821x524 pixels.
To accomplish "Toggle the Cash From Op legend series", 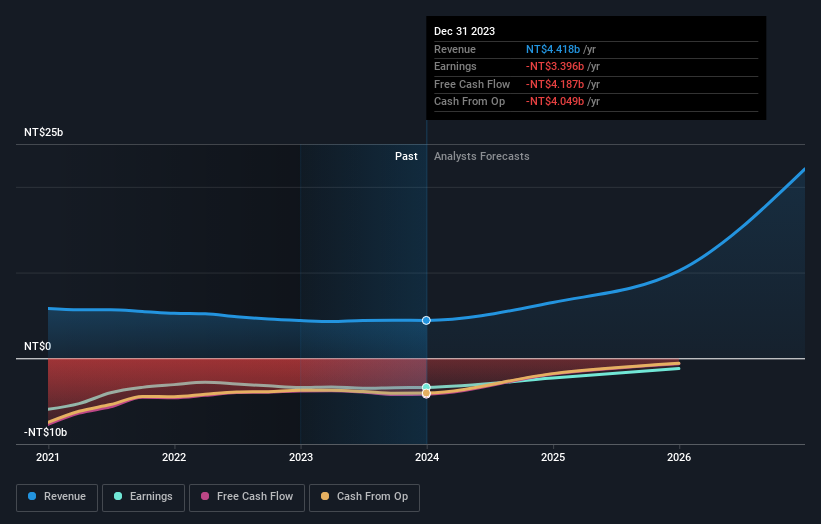I will pyautogui.click(x=364, y=497).
